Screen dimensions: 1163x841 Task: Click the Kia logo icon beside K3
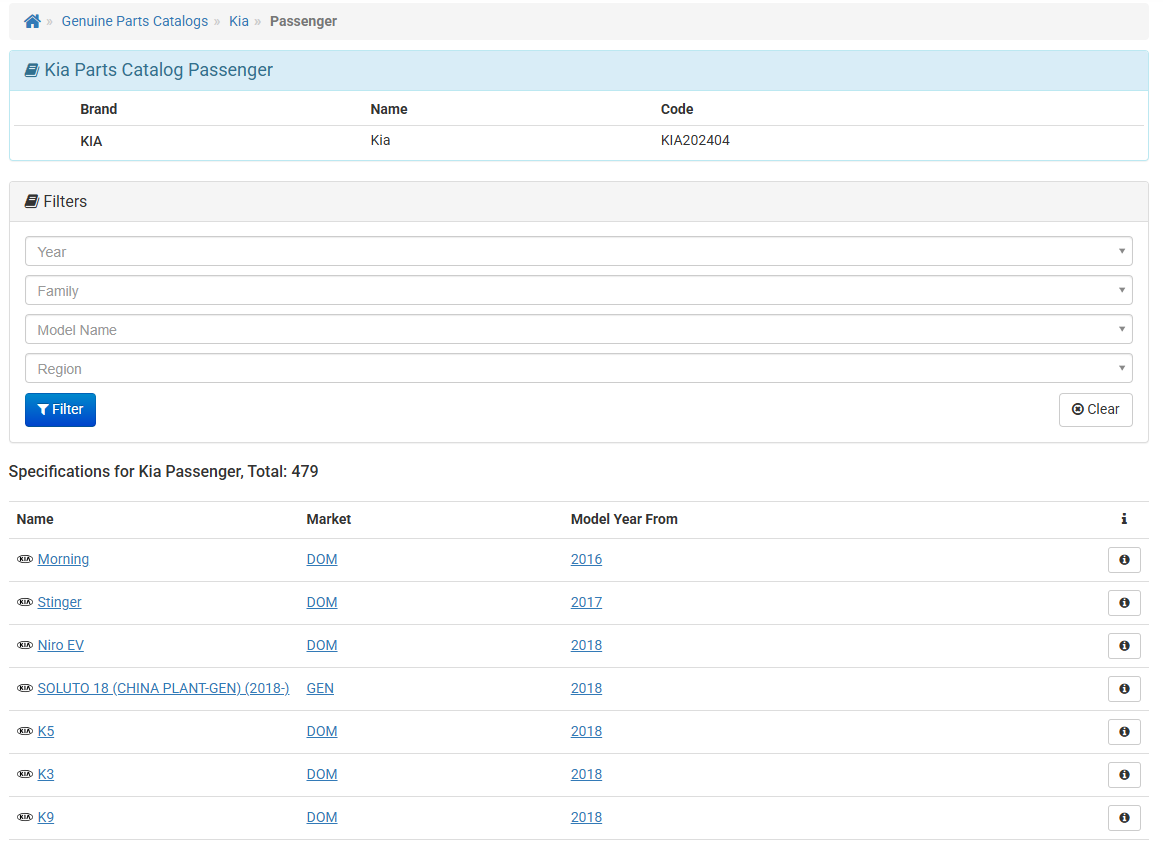[25, 774]
